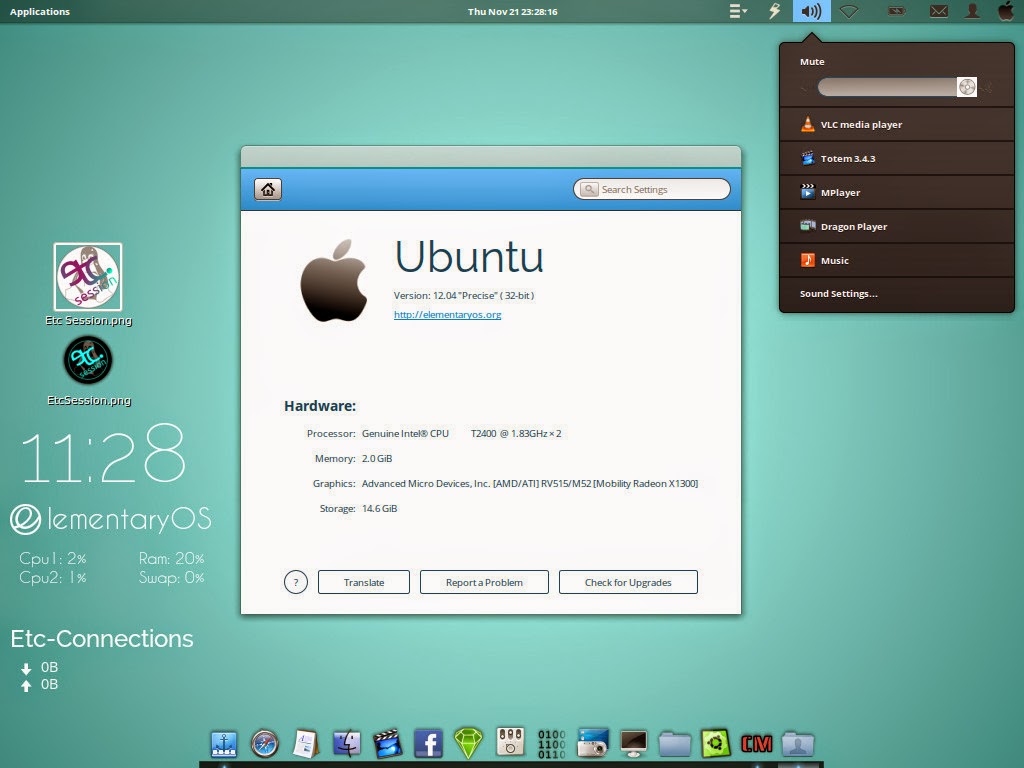The height and width of the screenshot is (768, 1024).
Task: Select EtcSession.png desktop file
Action: pos(88,371)
